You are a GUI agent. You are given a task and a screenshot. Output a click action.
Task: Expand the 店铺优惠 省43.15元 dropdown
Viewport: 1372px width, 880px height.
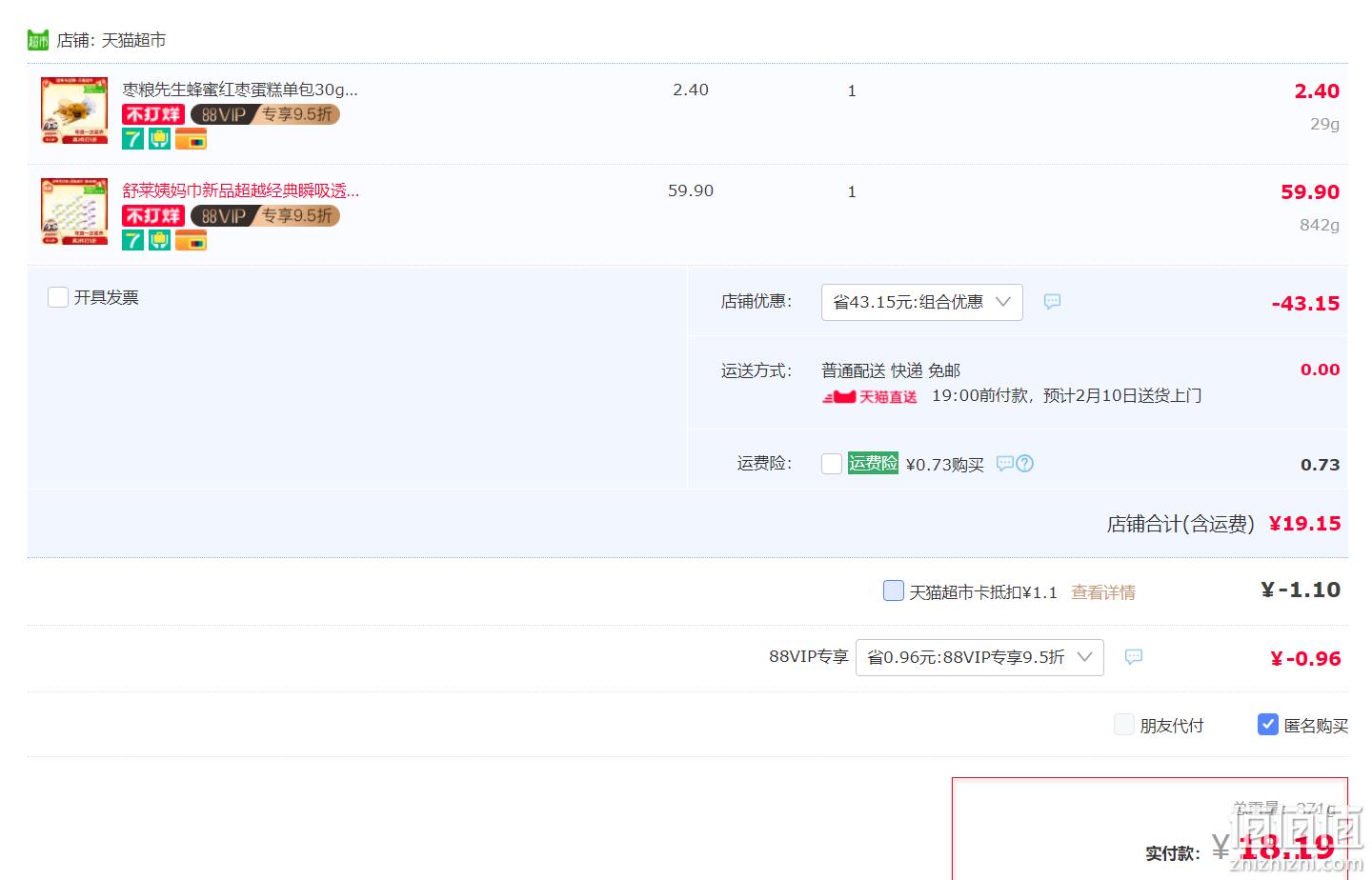(922, 302)
